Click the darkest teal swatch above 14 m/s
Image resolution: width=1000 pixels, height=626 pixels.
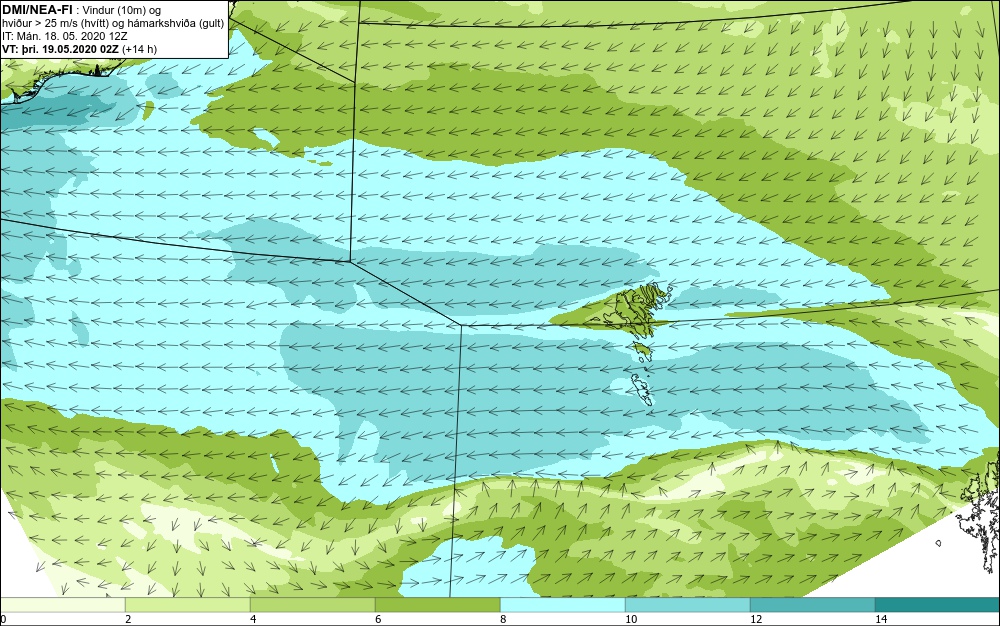(x=938, y=605)
